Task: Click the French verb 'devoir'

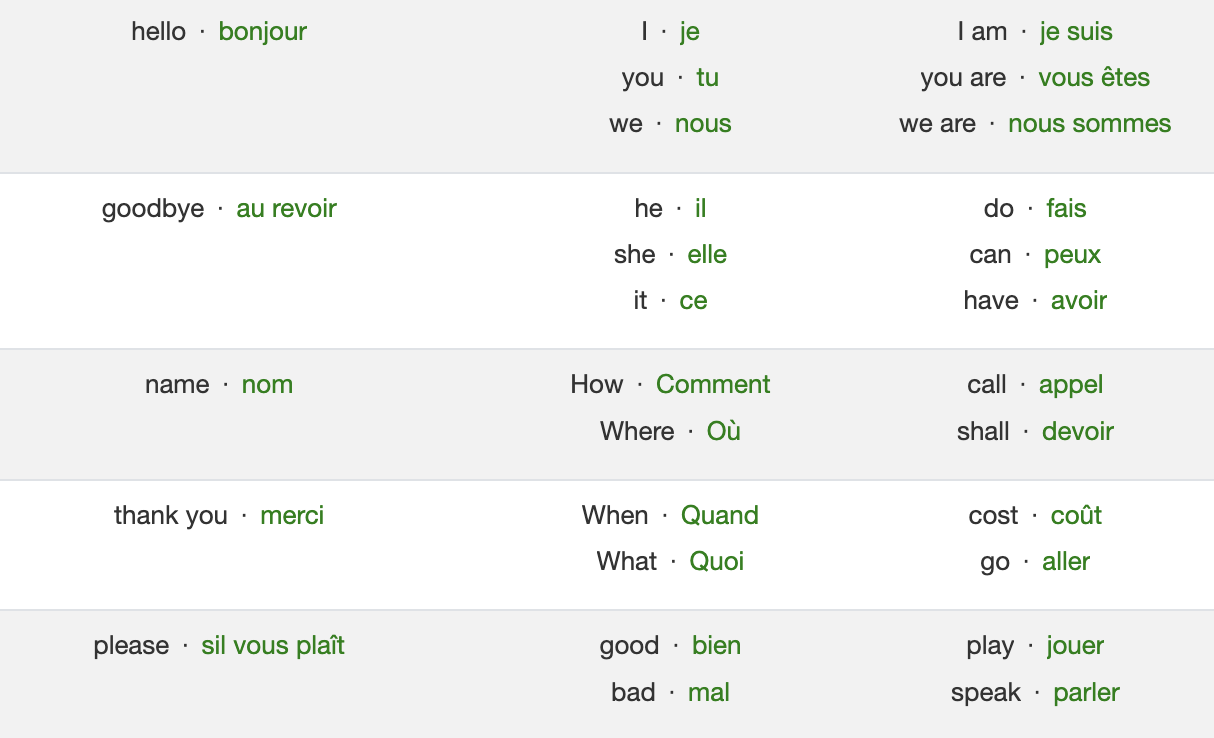Action: coord(1077,432)
